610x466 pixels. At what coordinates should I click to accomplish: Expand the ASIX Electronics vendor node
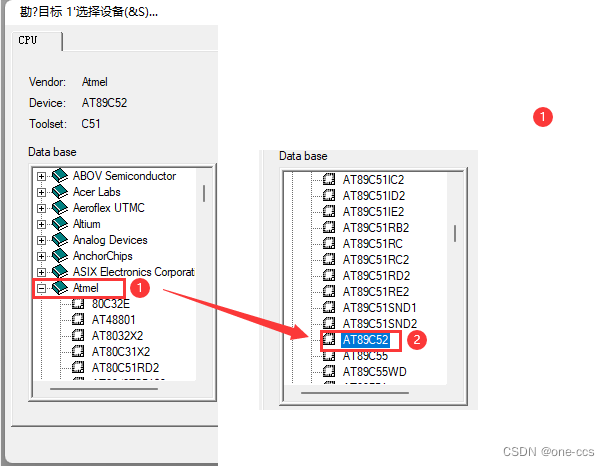pos(41,272)
